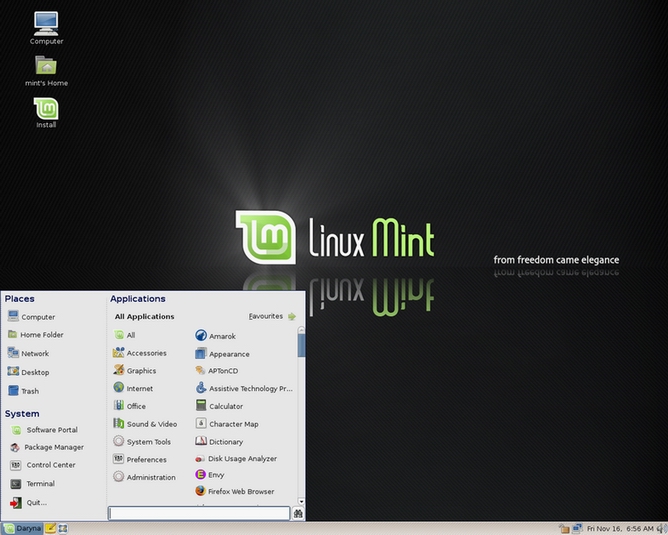668x535 pixels.
Task: Open the yellow sticky notes panel icon
Action: pyautogui.click(x=50, y=529)
